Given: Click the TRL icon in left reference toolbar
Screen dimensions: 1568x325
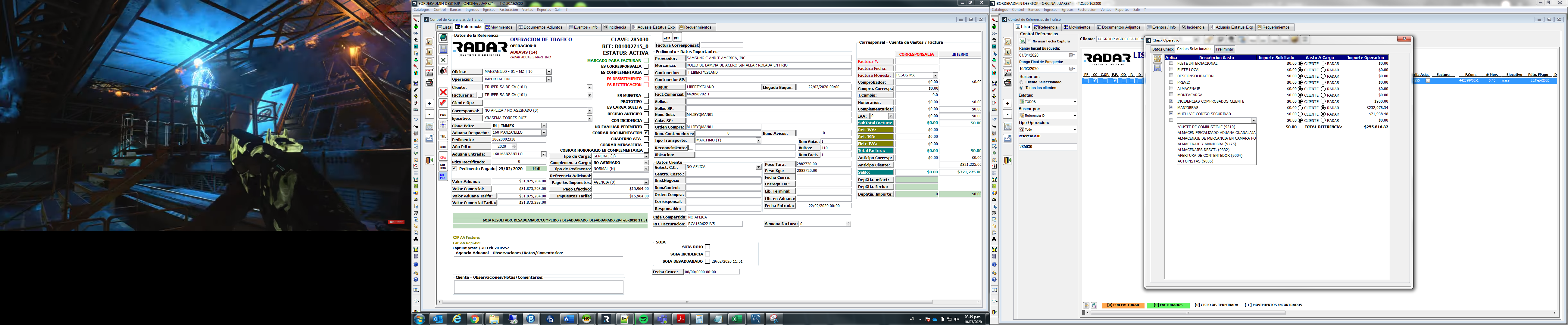Looking at the screenshot, I should pos(443,136).
